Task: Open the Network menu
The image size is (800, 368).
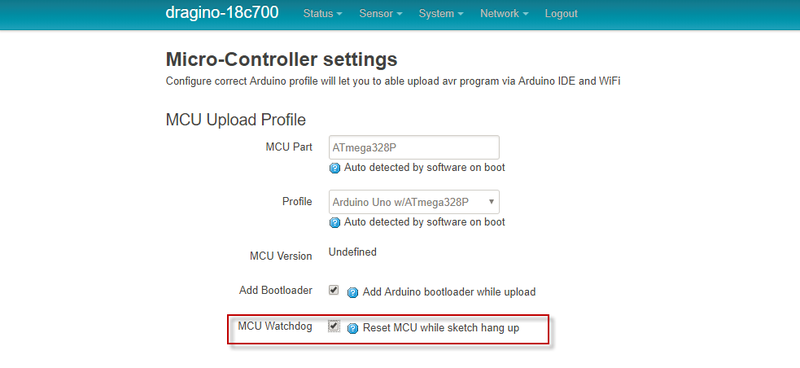Action: 504,14
